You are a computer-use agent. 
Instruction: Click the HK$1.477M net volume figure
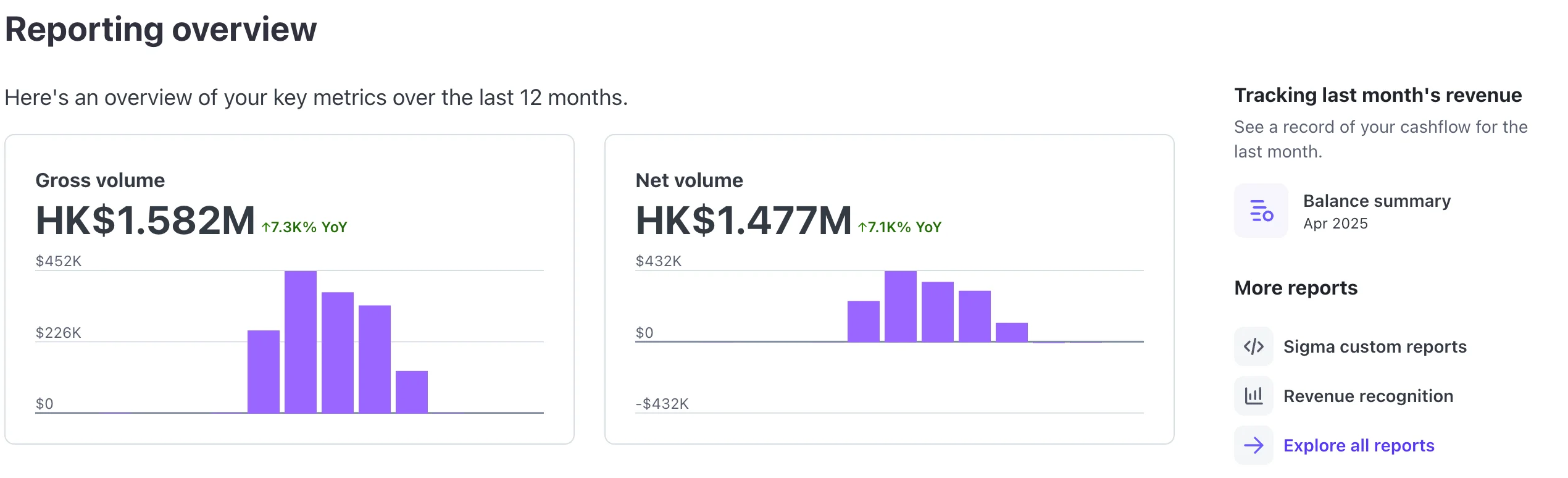(743, 220)
